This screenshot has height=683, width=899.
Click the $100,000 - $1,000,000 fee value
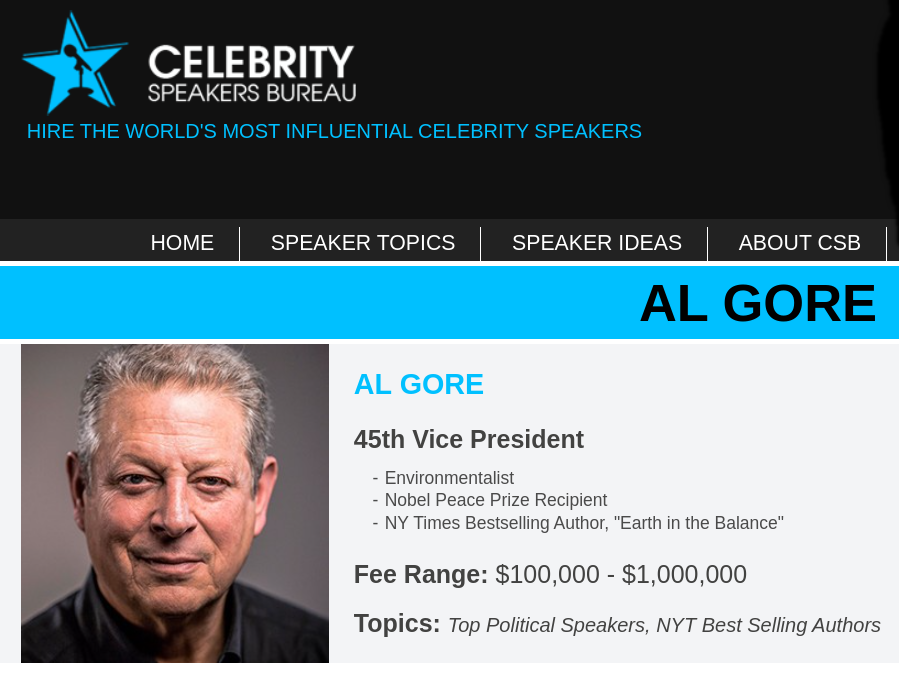pos(621,575)
